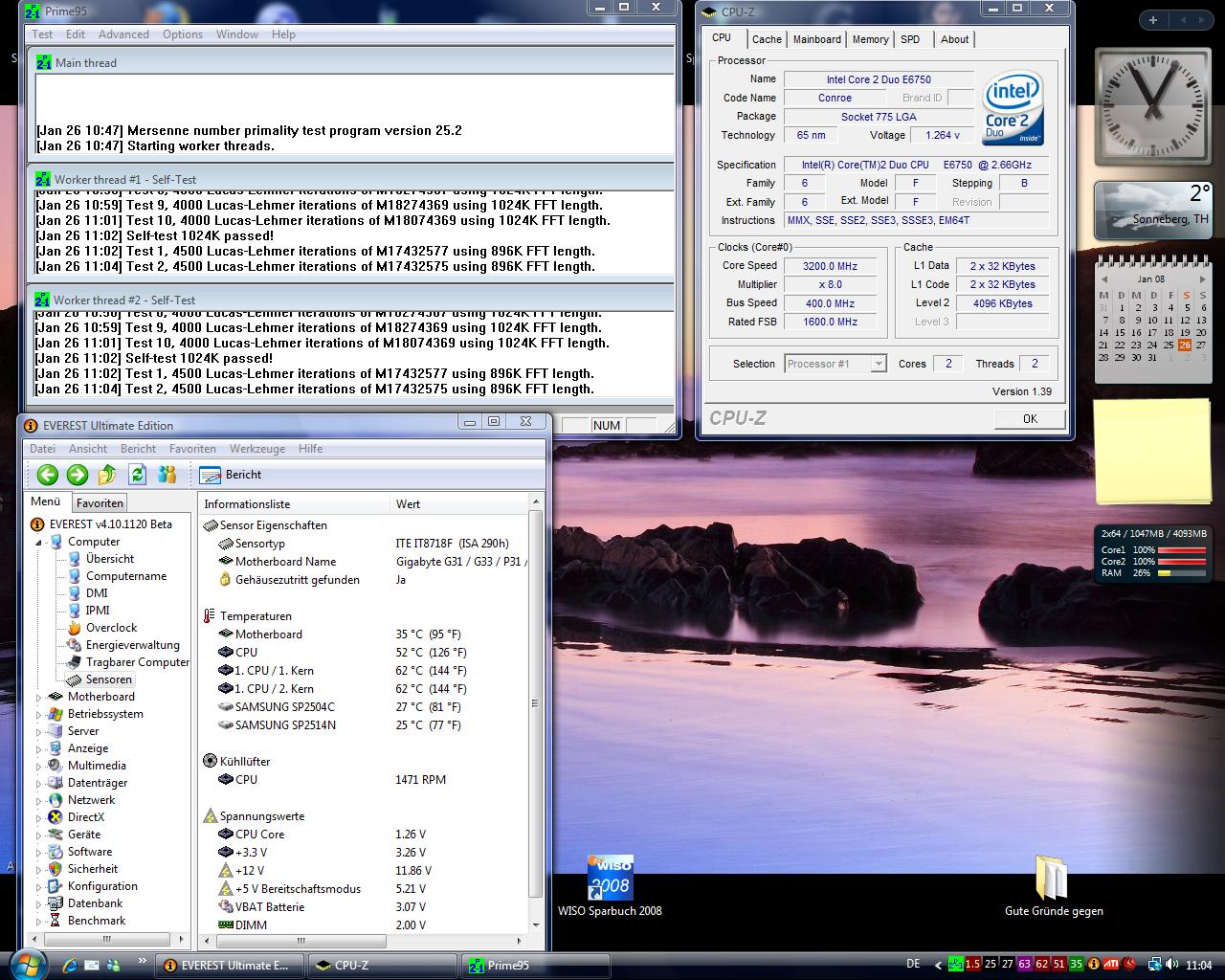Click the Sicherheit shield icon

(x=56, y=869)
